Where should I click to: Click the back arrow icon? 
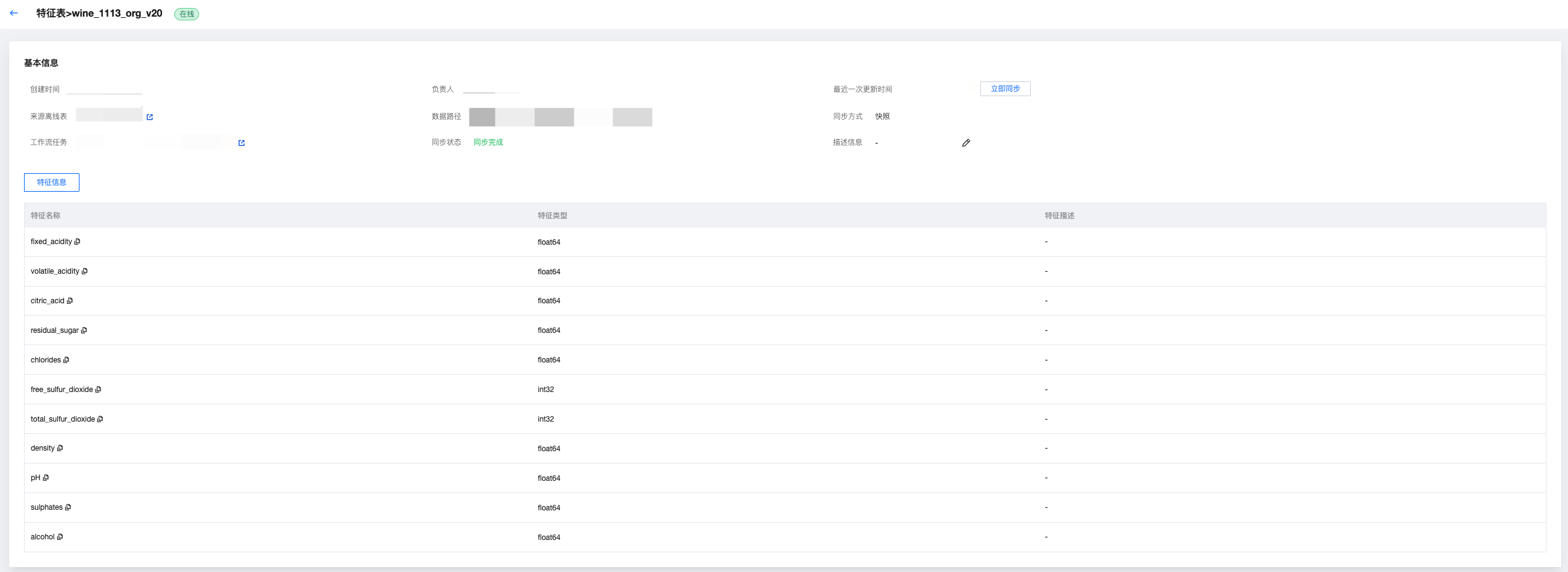(x=14, y=13)
